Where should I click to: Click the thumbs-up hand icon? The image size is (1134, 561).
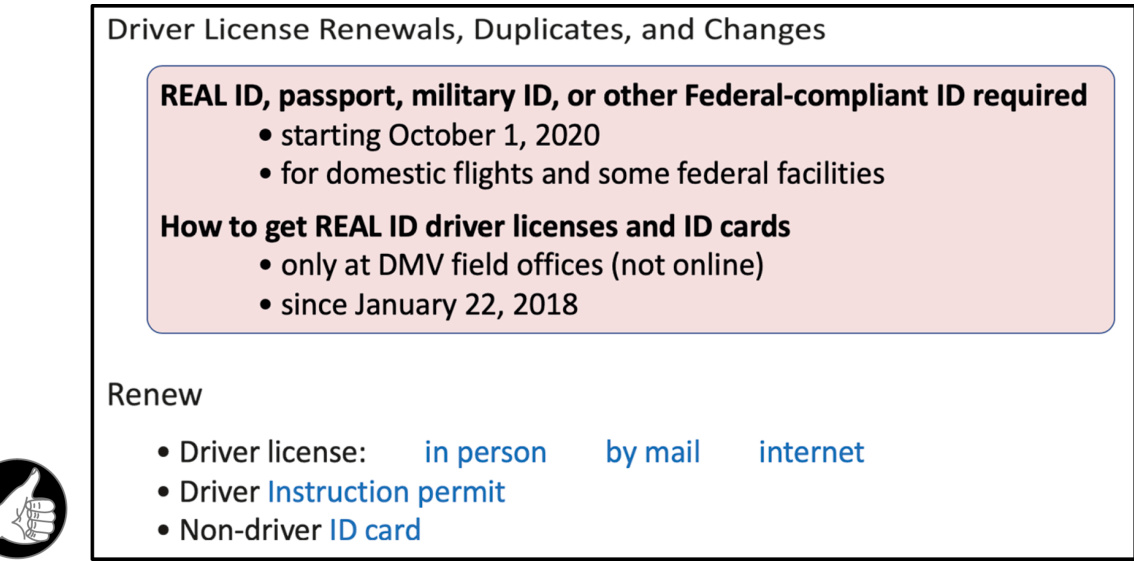pos(31,509)
